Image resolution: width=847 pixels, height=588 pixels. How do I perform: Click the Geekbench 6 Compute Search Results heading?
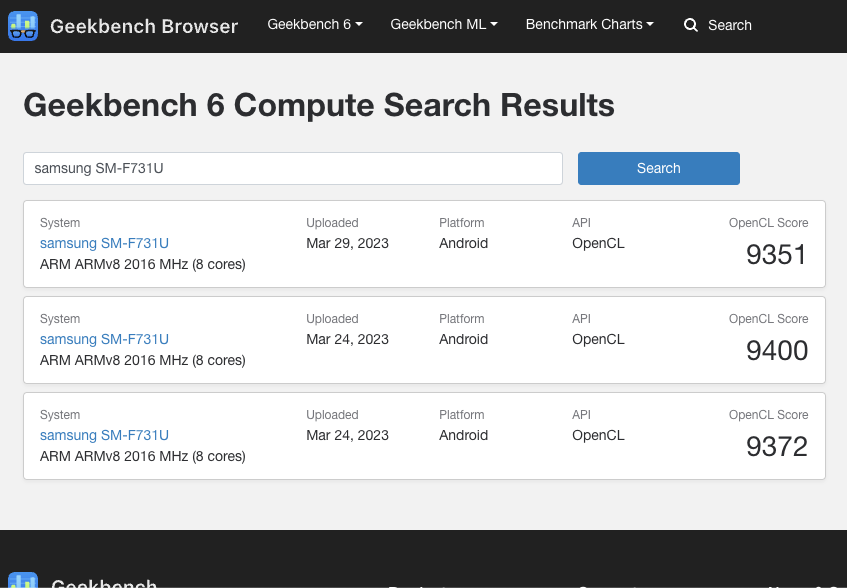(319, 105)
